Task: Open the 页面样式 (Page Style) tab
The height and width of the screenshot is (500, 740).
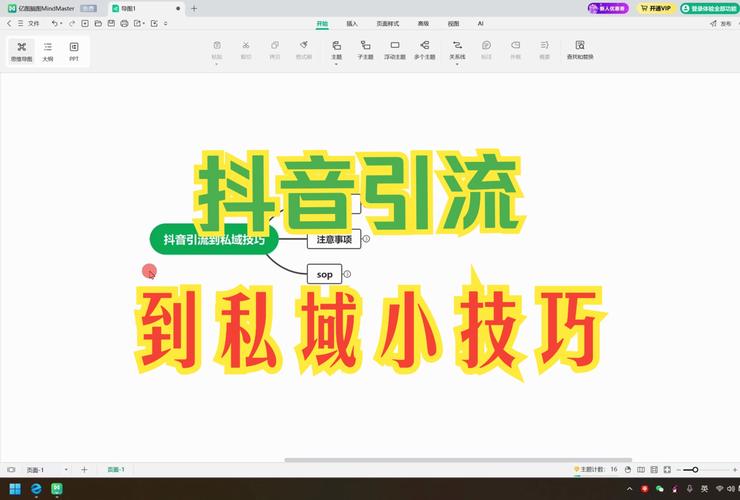Action: click(387, 24)
